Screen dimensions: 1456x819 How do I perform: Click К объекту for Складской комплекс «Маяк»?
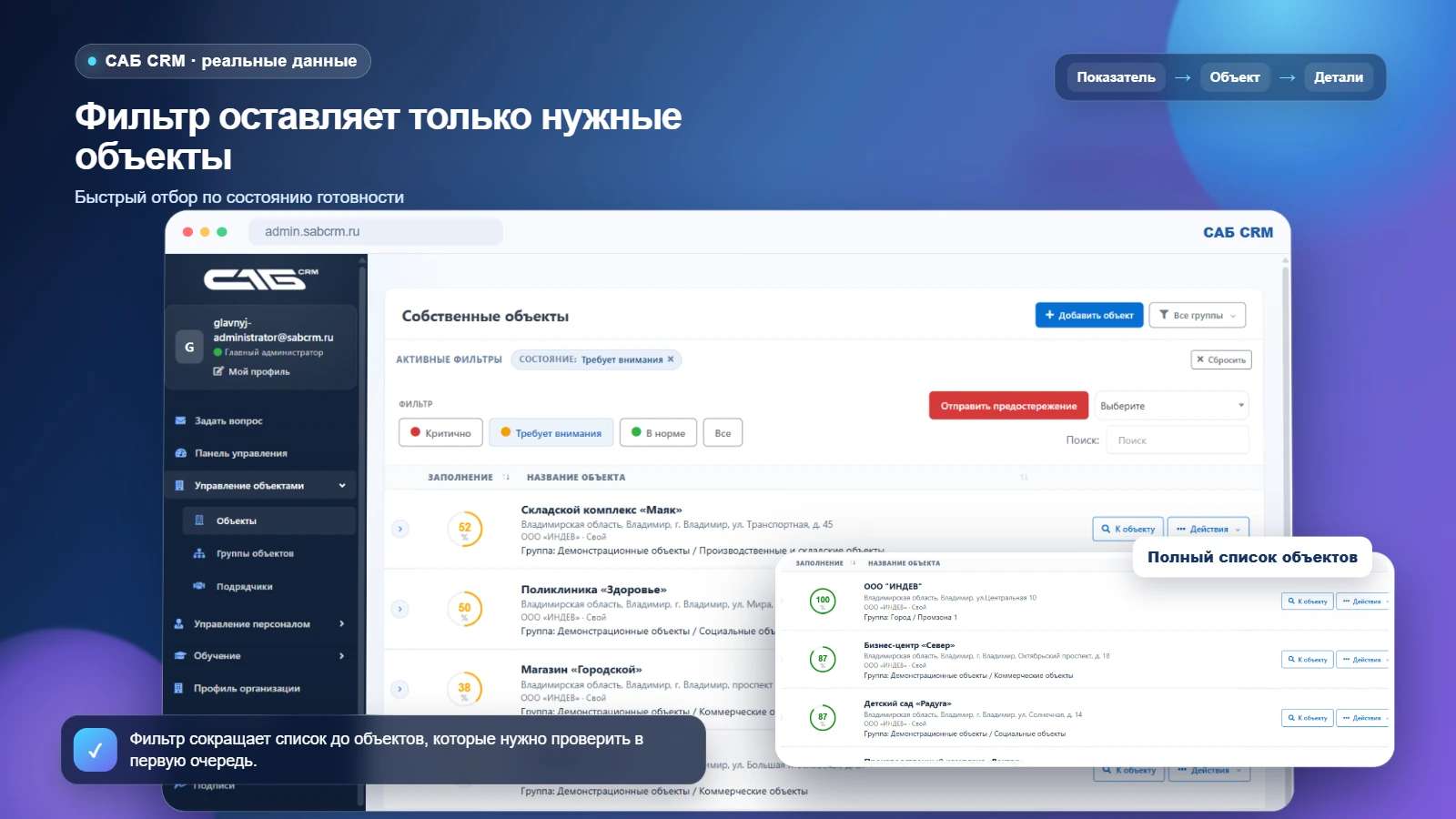1128,529
